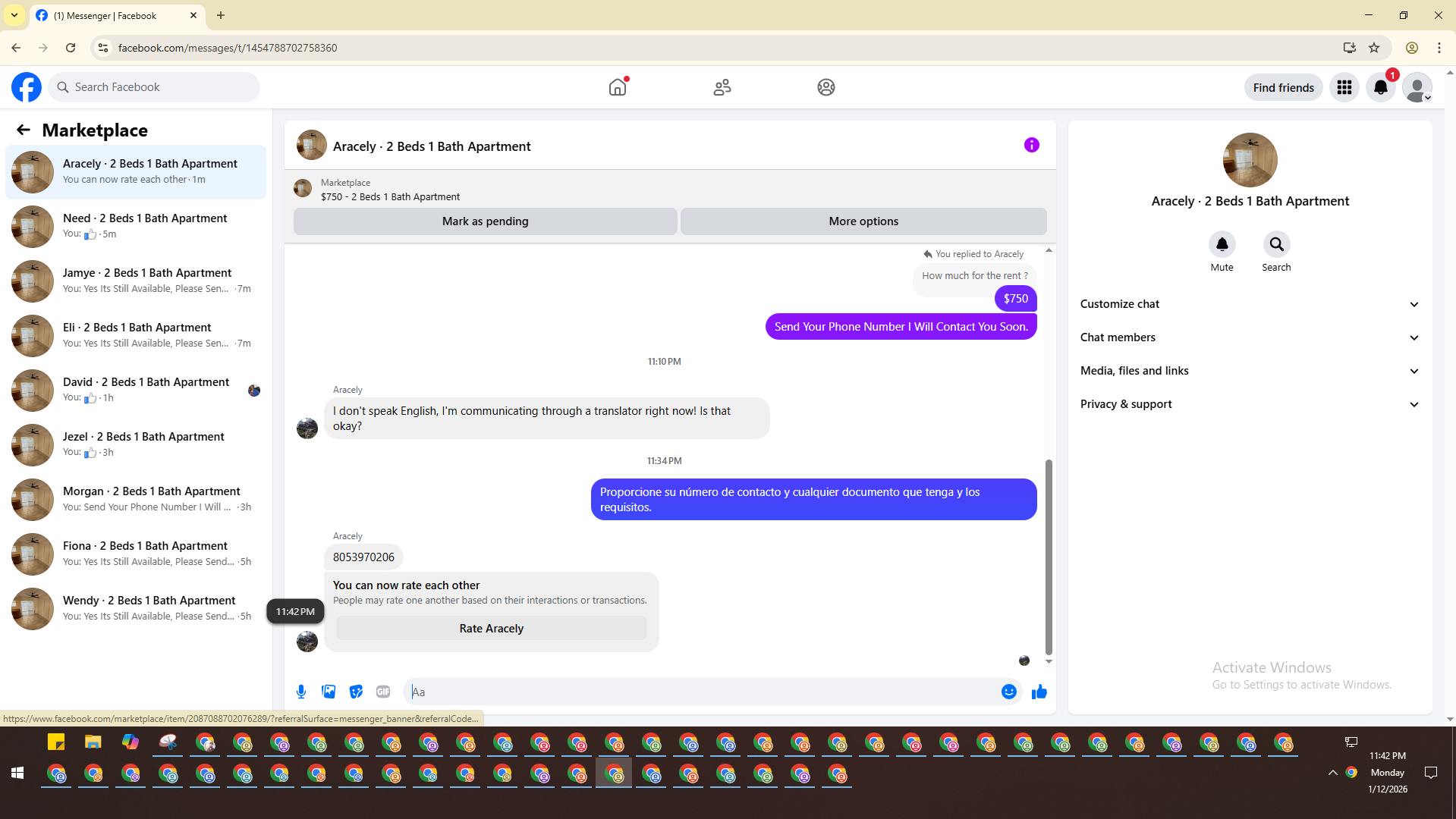
Task: Open the Chrome profile icon in toolbar
Action: (1412, 48)
